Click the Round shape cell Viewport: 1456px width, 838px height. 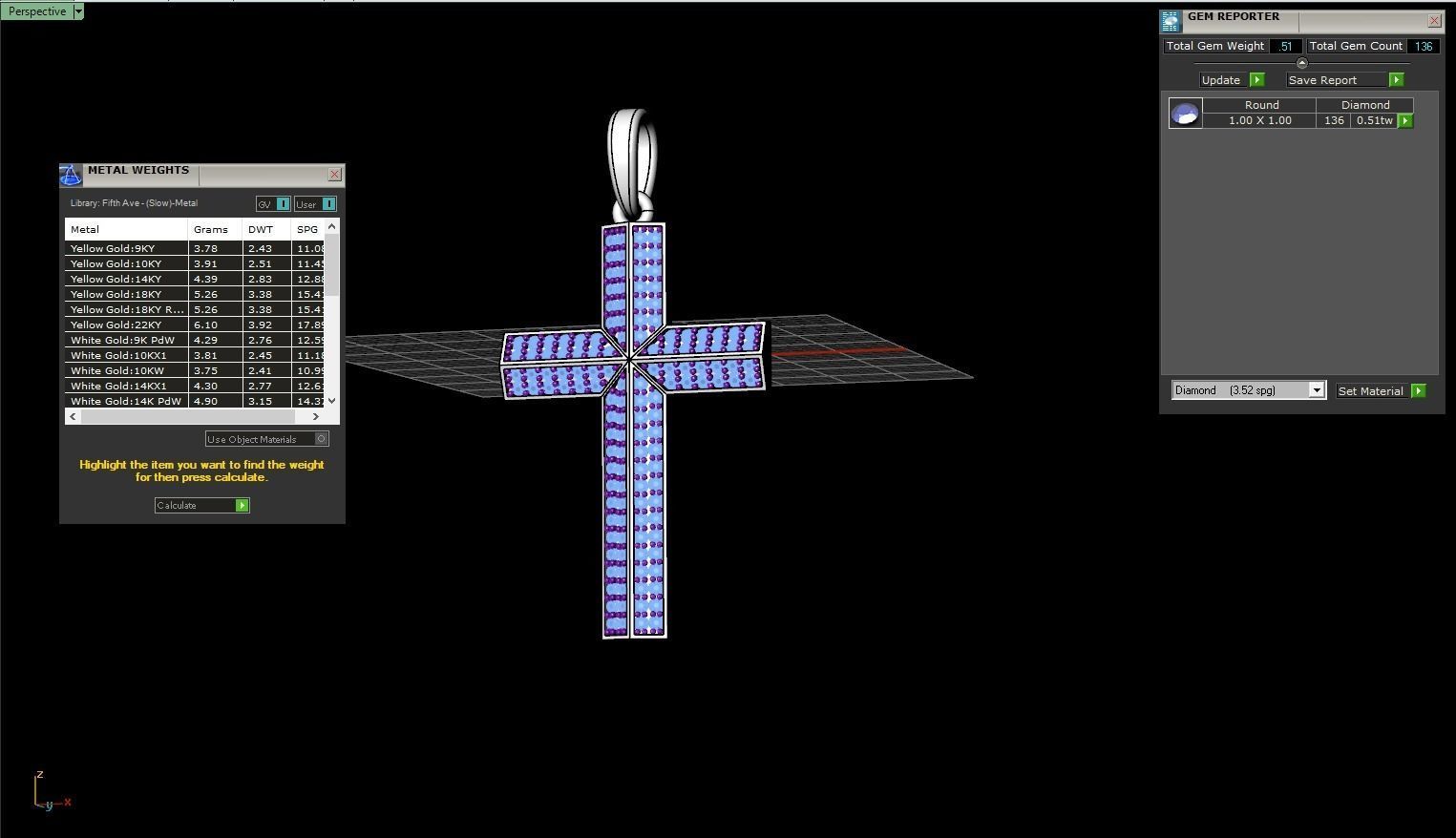pos(1261,105)
